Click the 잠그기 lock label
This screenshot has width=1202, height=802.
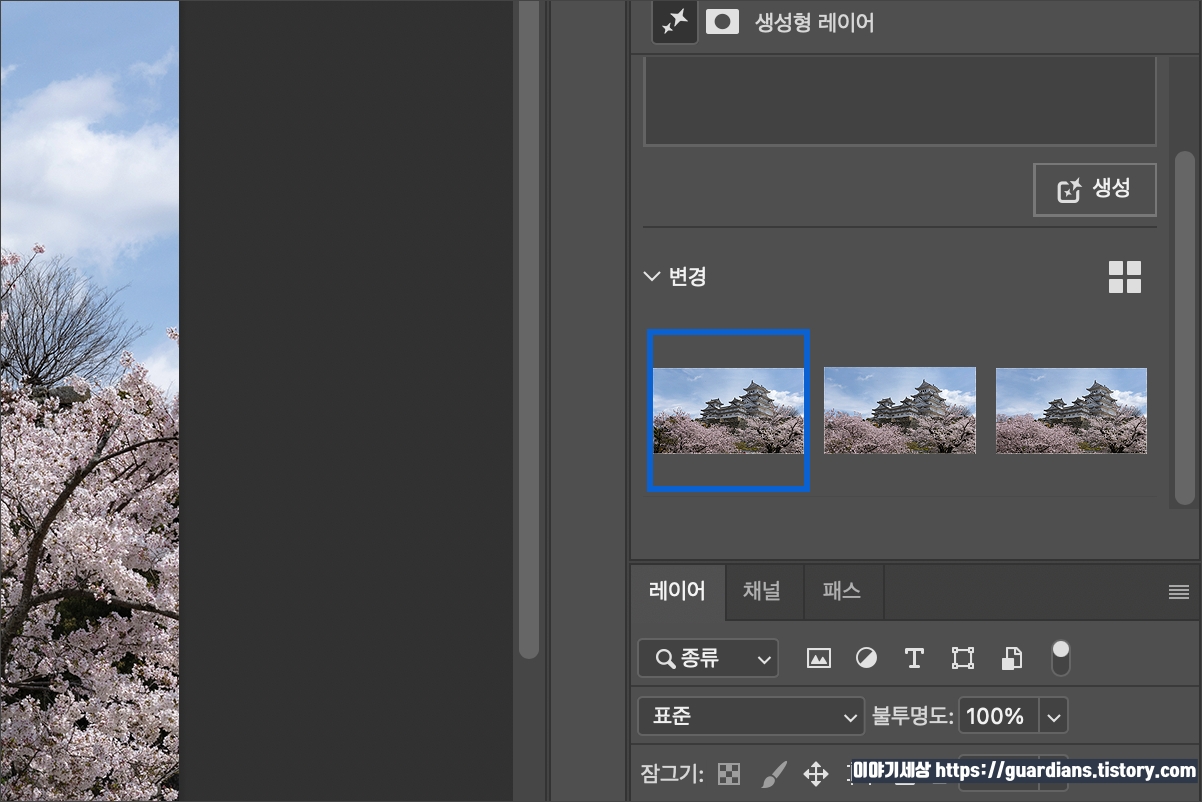coord(672,774)
